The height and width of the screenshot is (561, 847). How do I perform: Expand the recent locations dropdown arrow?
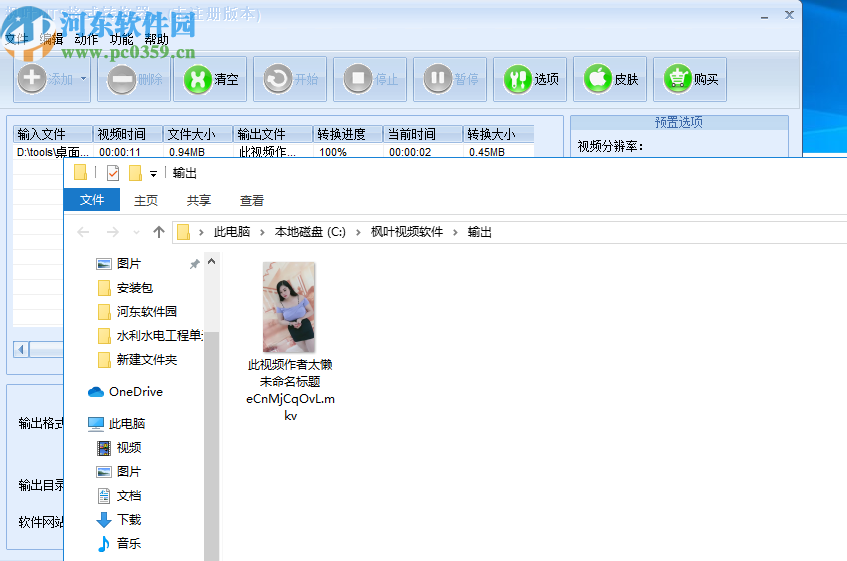137,232
